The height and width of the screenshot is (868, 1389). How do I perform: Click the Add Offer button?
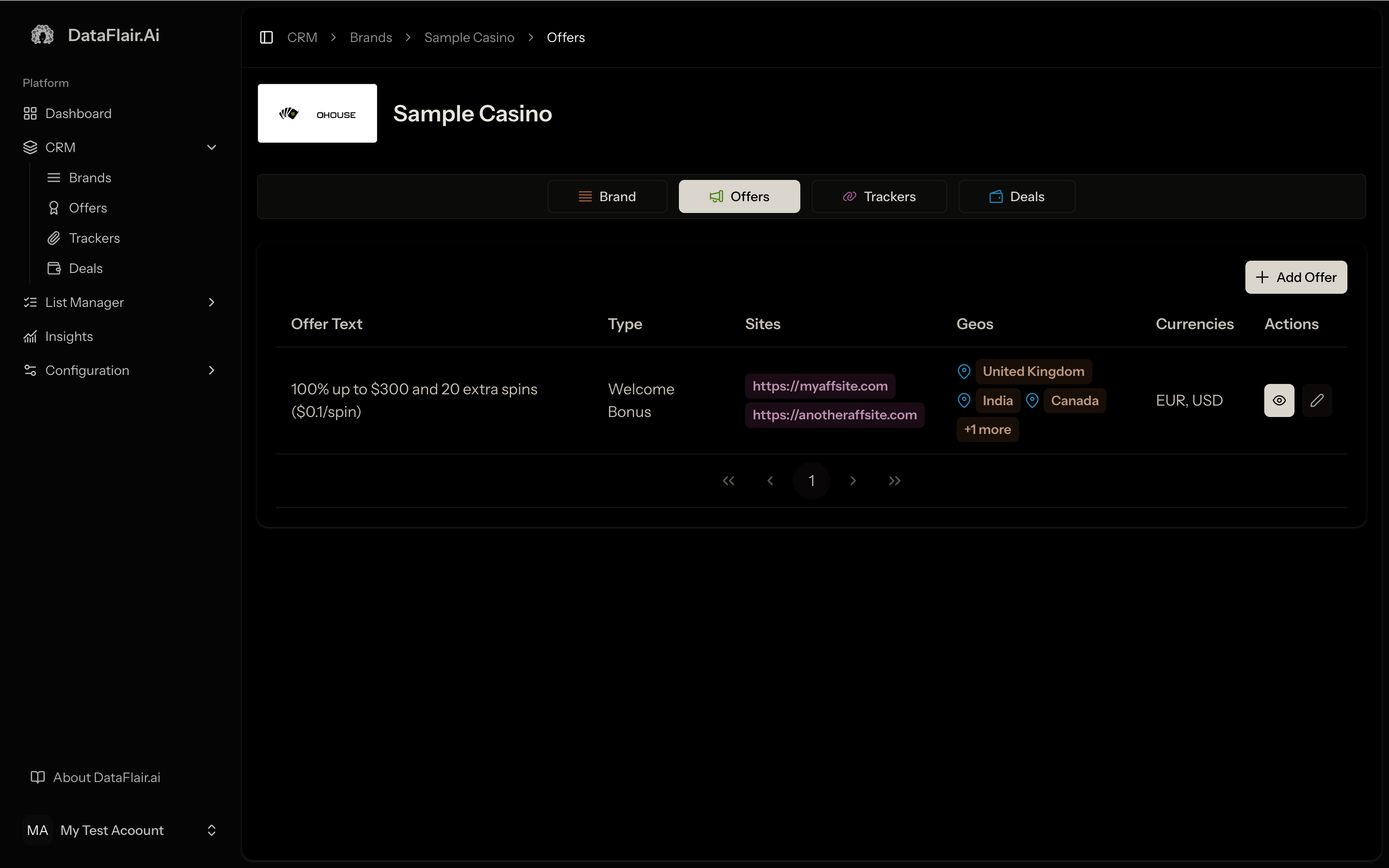click(x=1295, y=277)
